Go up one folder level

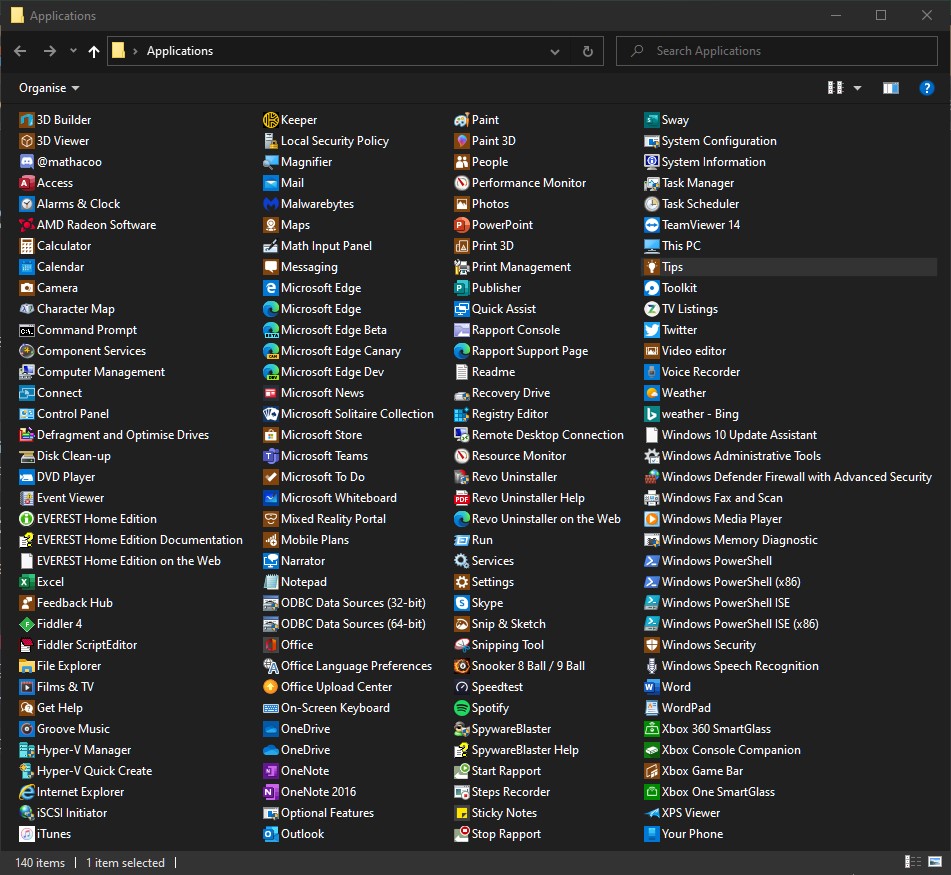click(94, 51)
